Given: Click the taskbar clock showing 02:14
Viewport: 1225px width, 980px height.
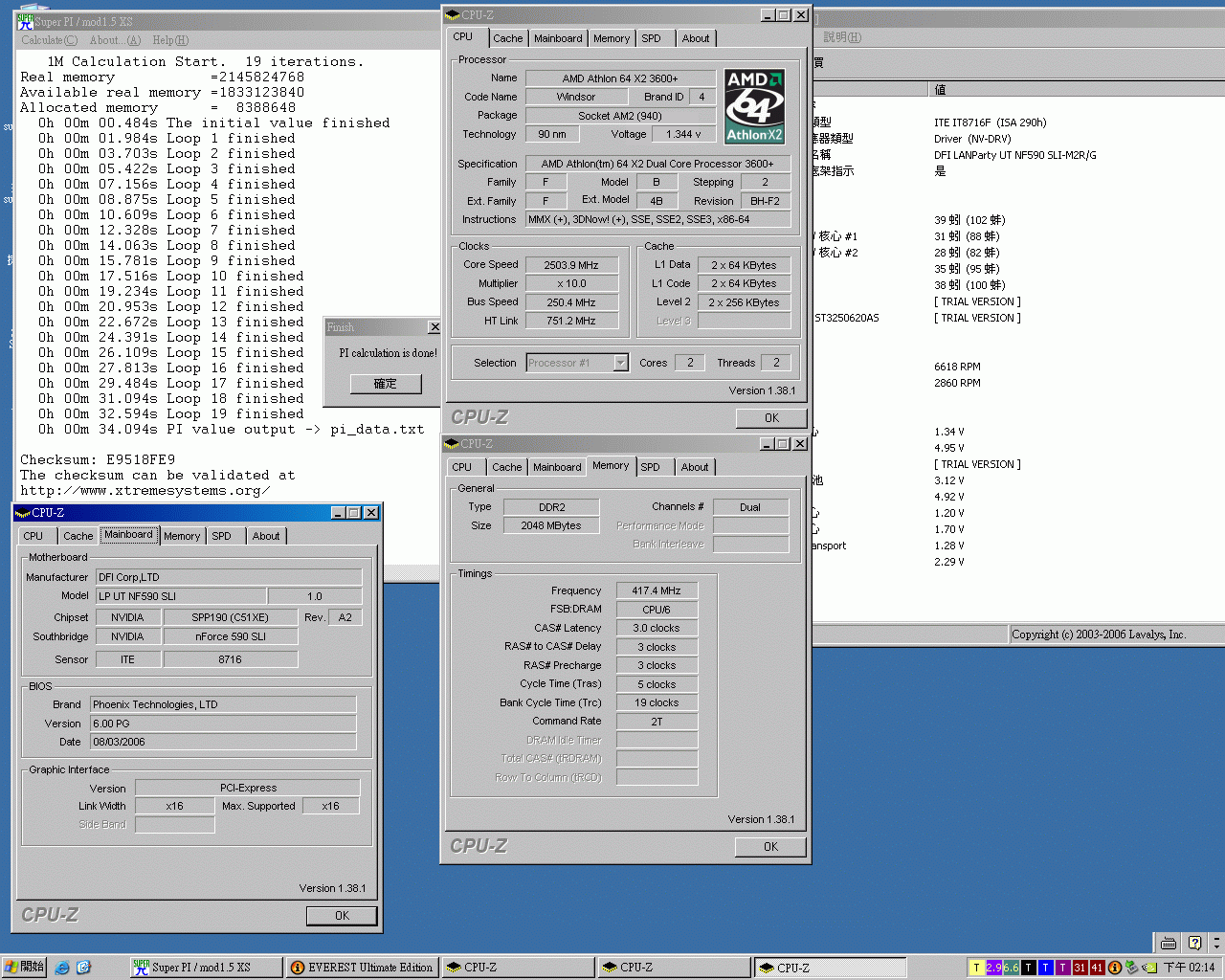Looking at the screenshot, I should point(1189,968).
